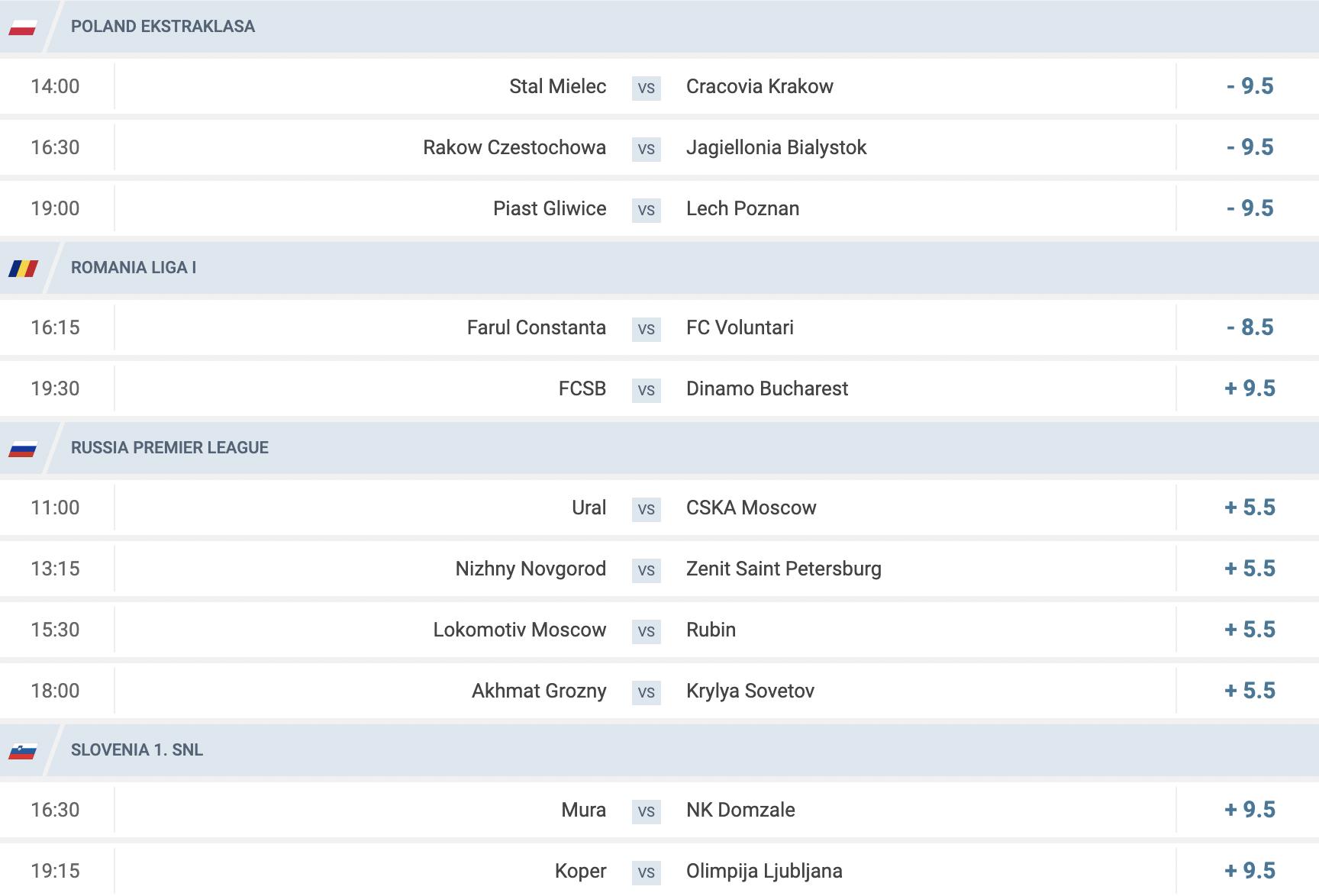Click the Russia flag icon
Viewport: 1319px width, 896px height.
(23, 449)
